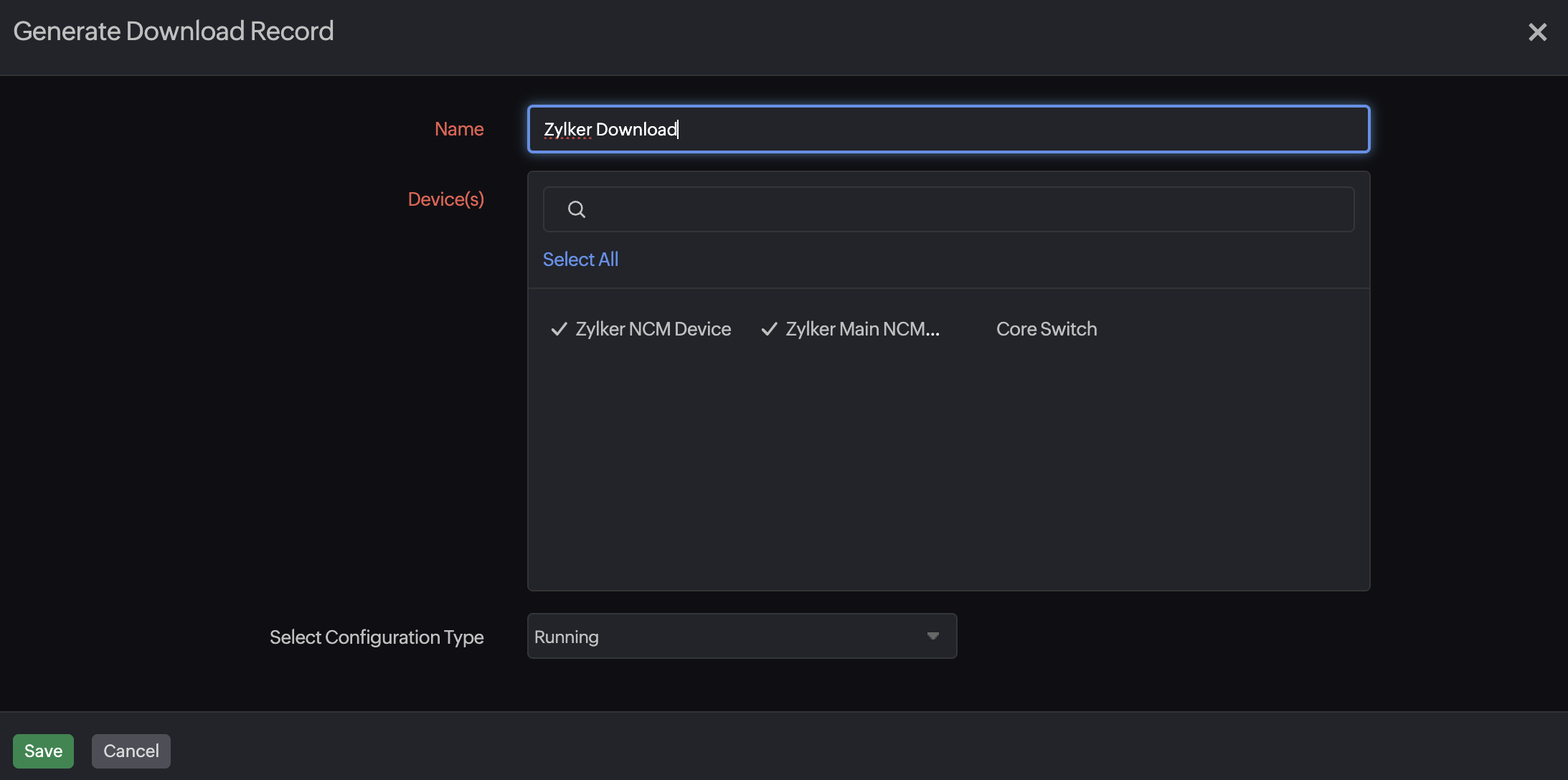
Task: Click the checkmark icon beside Zylker NCM Device
Action: (559, 328)
